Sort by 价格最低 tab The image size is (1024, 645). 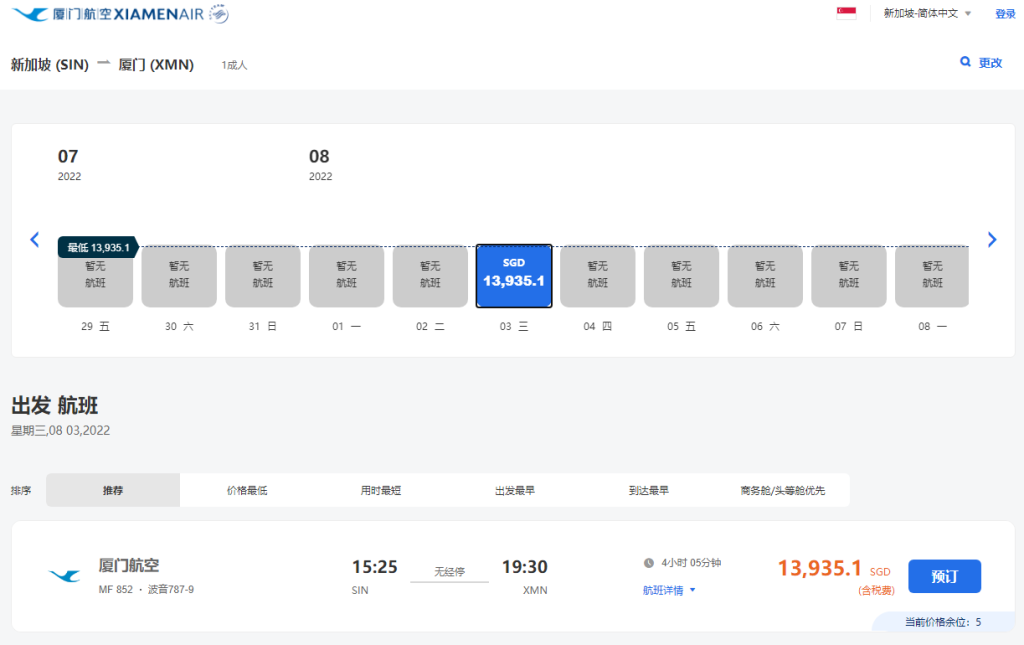pos(247,490)
